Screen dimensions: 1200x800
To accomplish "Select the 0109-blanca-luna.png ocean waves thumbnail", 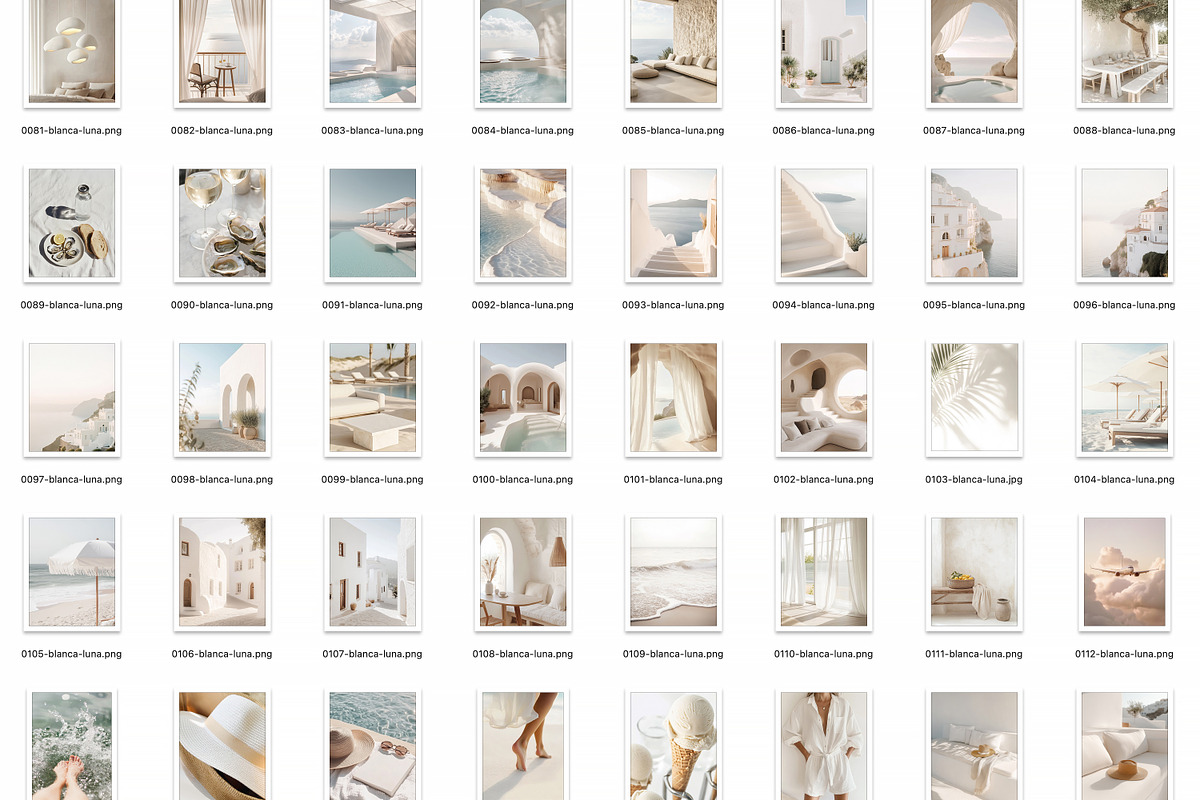I will click(673, 572).
